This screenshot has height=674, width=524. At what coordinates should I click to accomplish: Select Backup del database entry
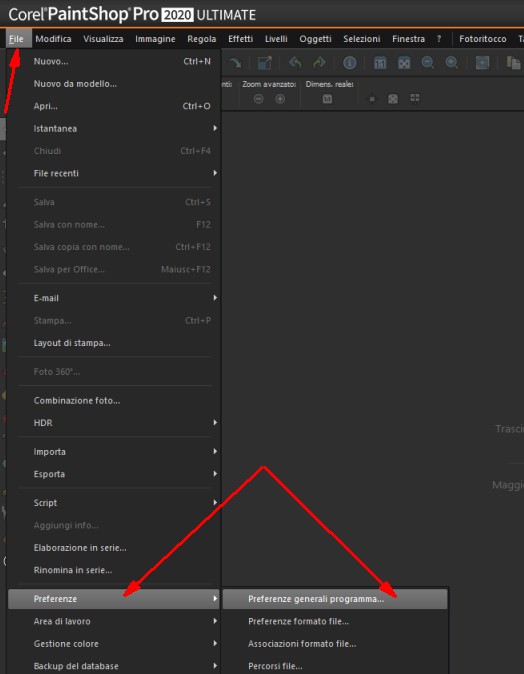(114, 666)
